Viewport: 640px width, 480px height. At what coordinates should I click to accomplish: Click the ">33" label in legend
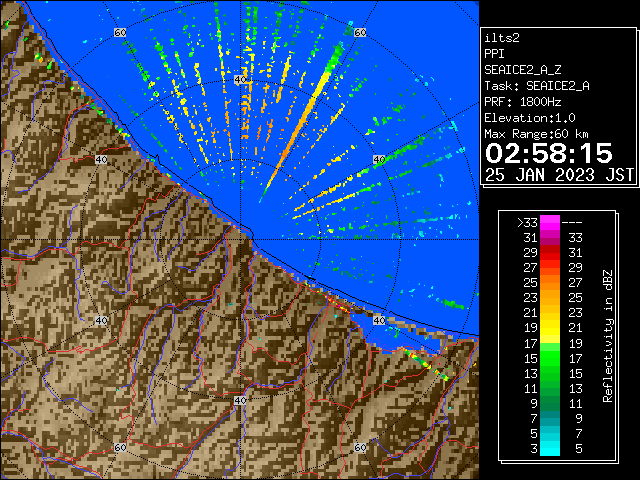click(x=527, y=223)
